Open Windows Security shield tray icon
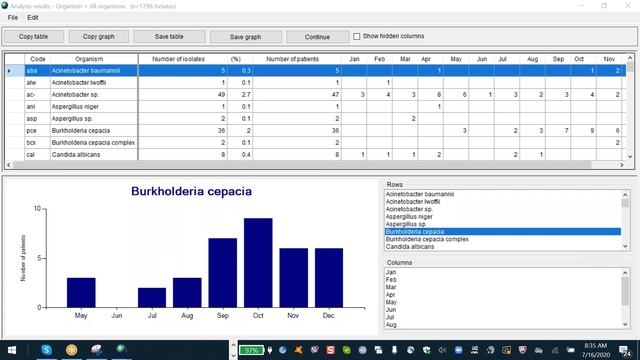Image resolution: width=640 pixels, height=360 pixels. pyautogui.click(x=426, y=350)
